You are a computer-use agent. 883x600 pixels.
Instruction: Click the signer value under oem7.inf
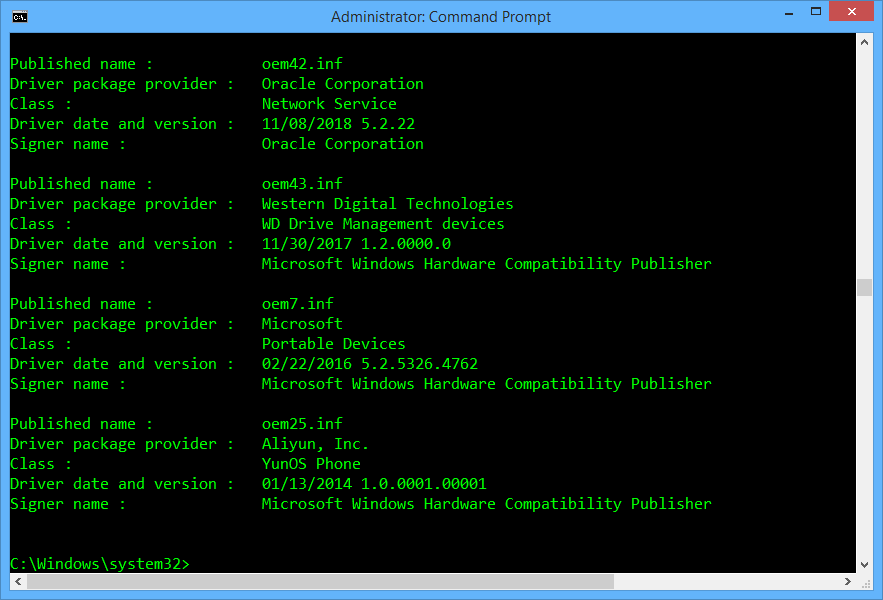pos(487,384)
